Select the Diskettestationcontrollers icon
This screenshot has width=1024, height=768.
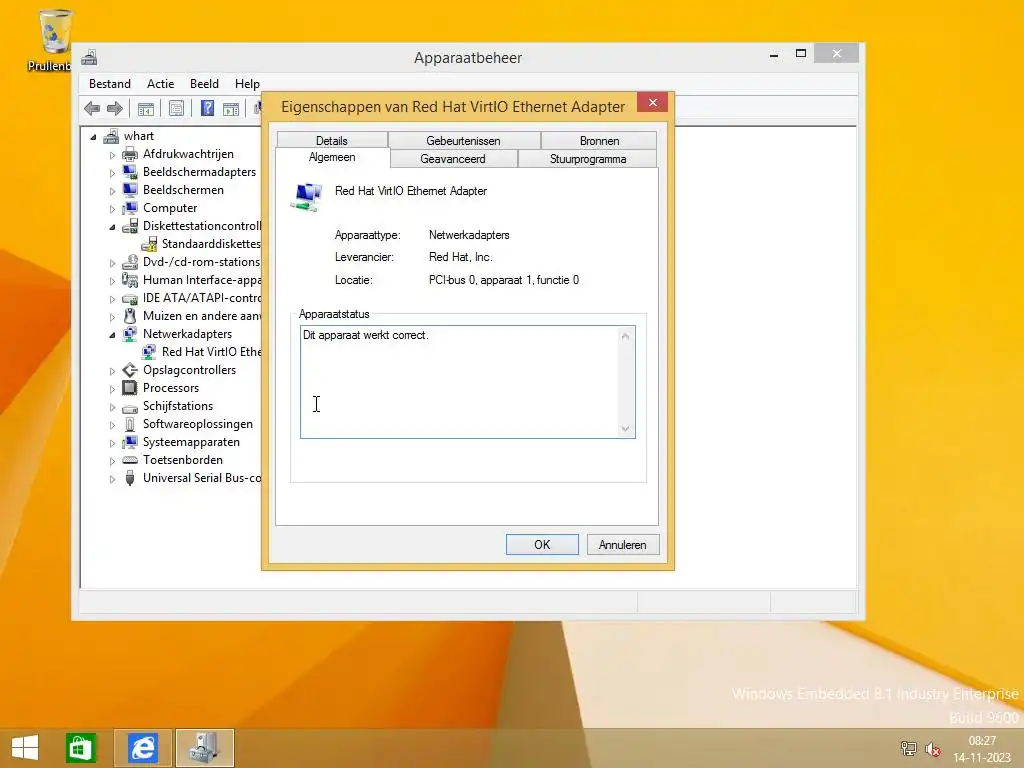[x=130, y=226]
